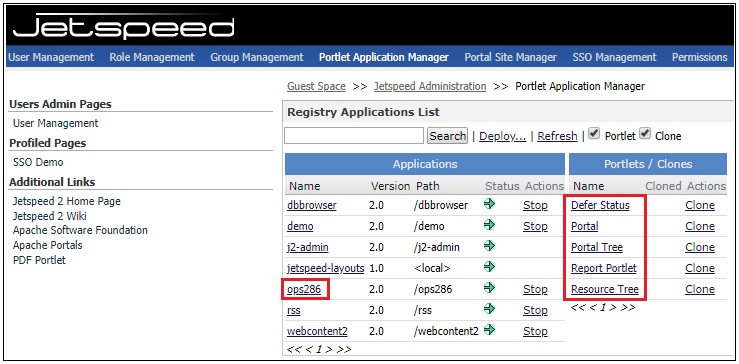Clone the Report Portlet
Viewport: 739px width, 364px height.
pyautogui.click(x=699, y=268)
